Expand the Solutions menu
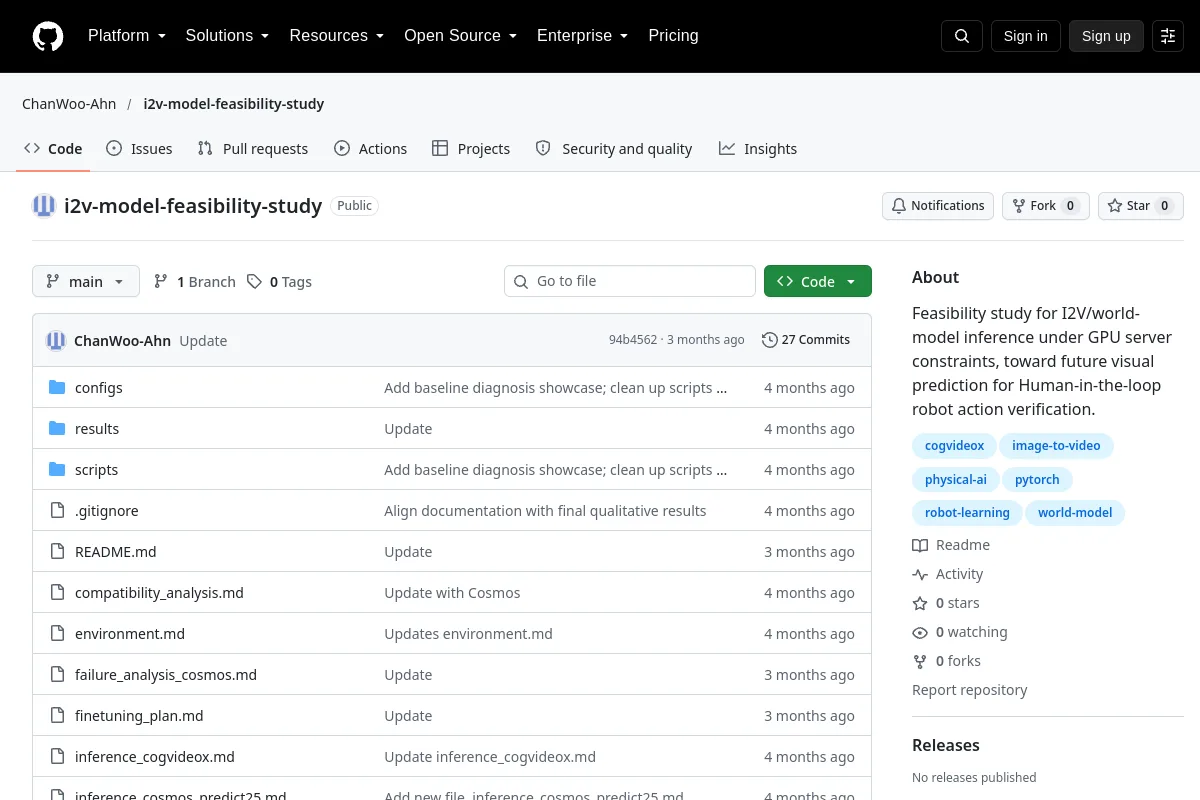The height and width of the screenshot is (800, 1200). 228,36
